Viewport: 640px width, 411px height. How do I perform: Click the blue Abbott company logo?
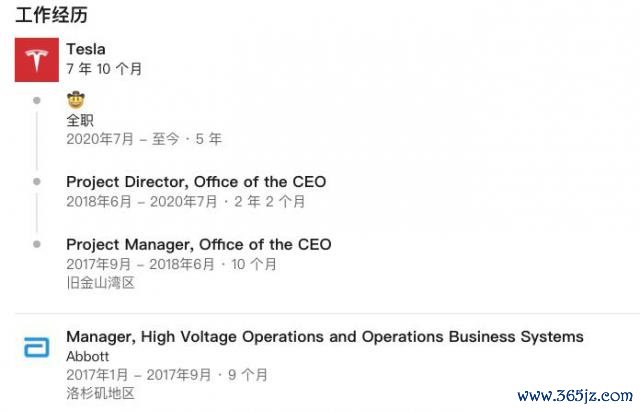click(x=37, y=347)
